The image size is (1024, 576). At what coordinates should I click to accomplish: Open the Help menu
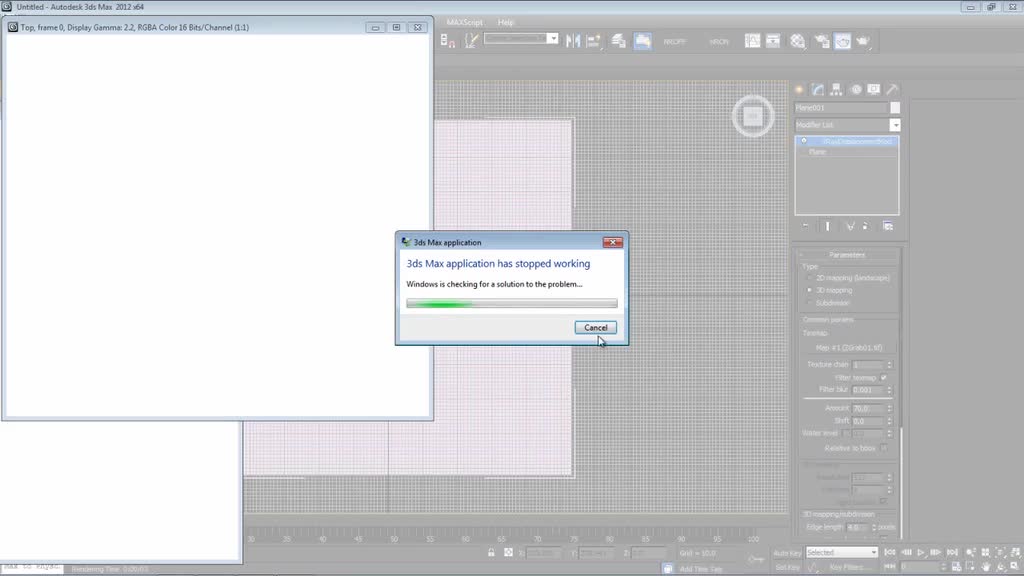pos(505,22)
